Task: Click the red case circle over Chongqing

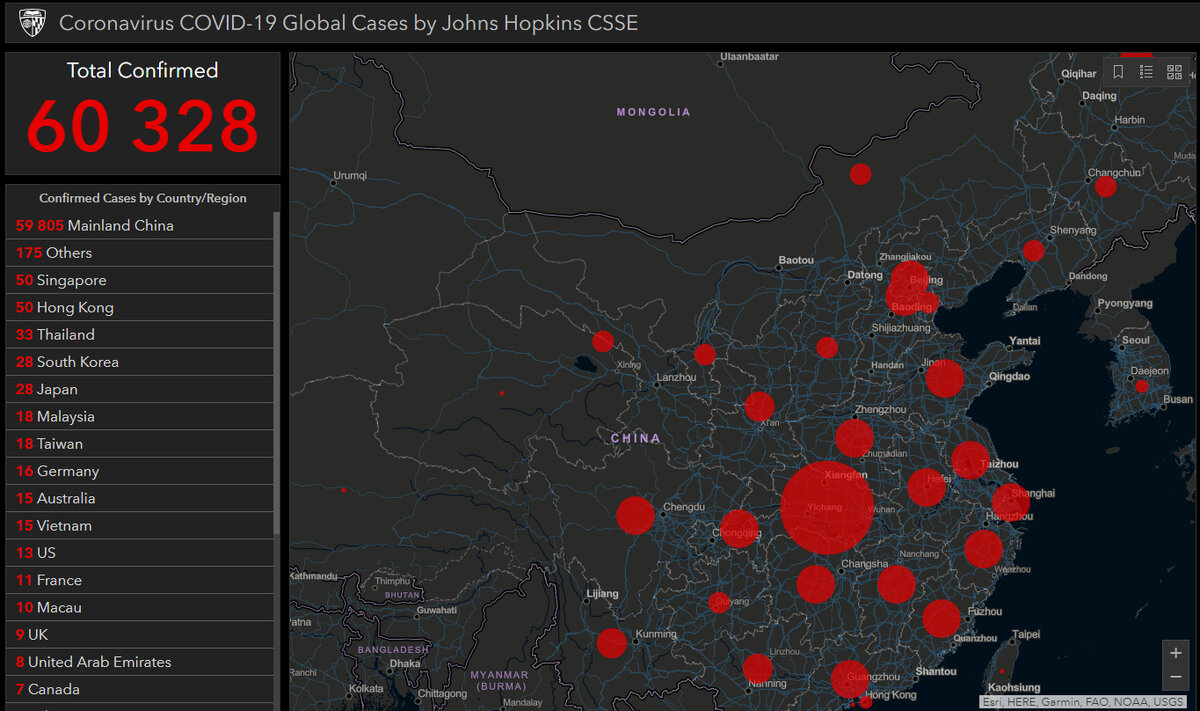Action: (739, 529)
